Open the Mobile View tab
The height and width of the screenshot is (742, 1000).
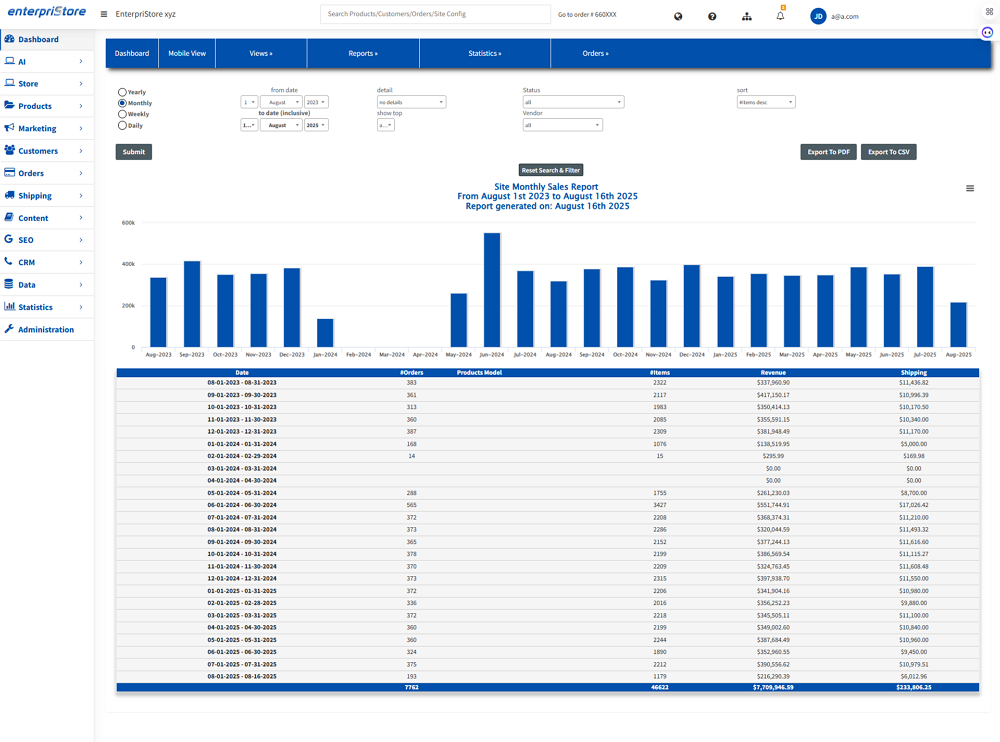(187, 54)
